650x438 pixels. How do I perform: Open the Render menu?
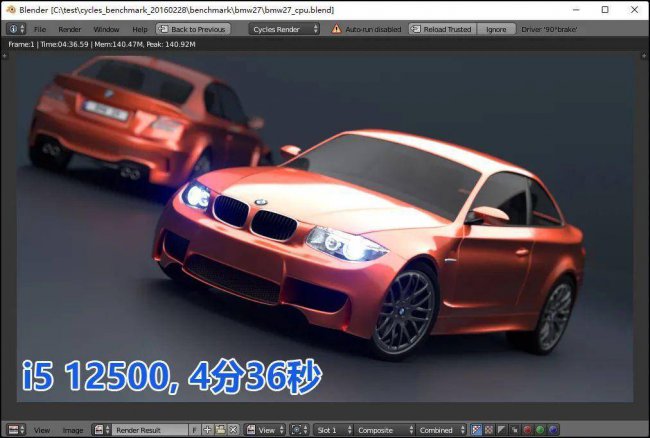tap(70, 29)
